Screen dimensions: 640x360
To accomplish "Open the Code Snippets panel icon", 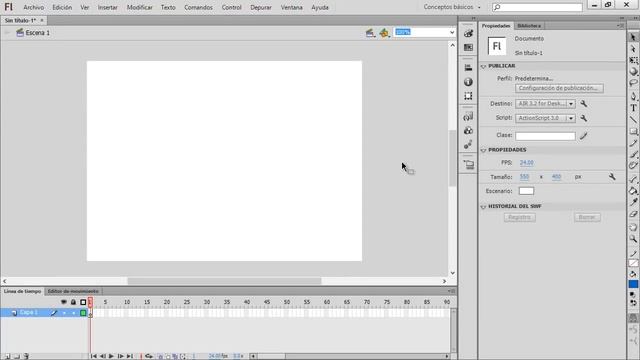I will [468, 117].
